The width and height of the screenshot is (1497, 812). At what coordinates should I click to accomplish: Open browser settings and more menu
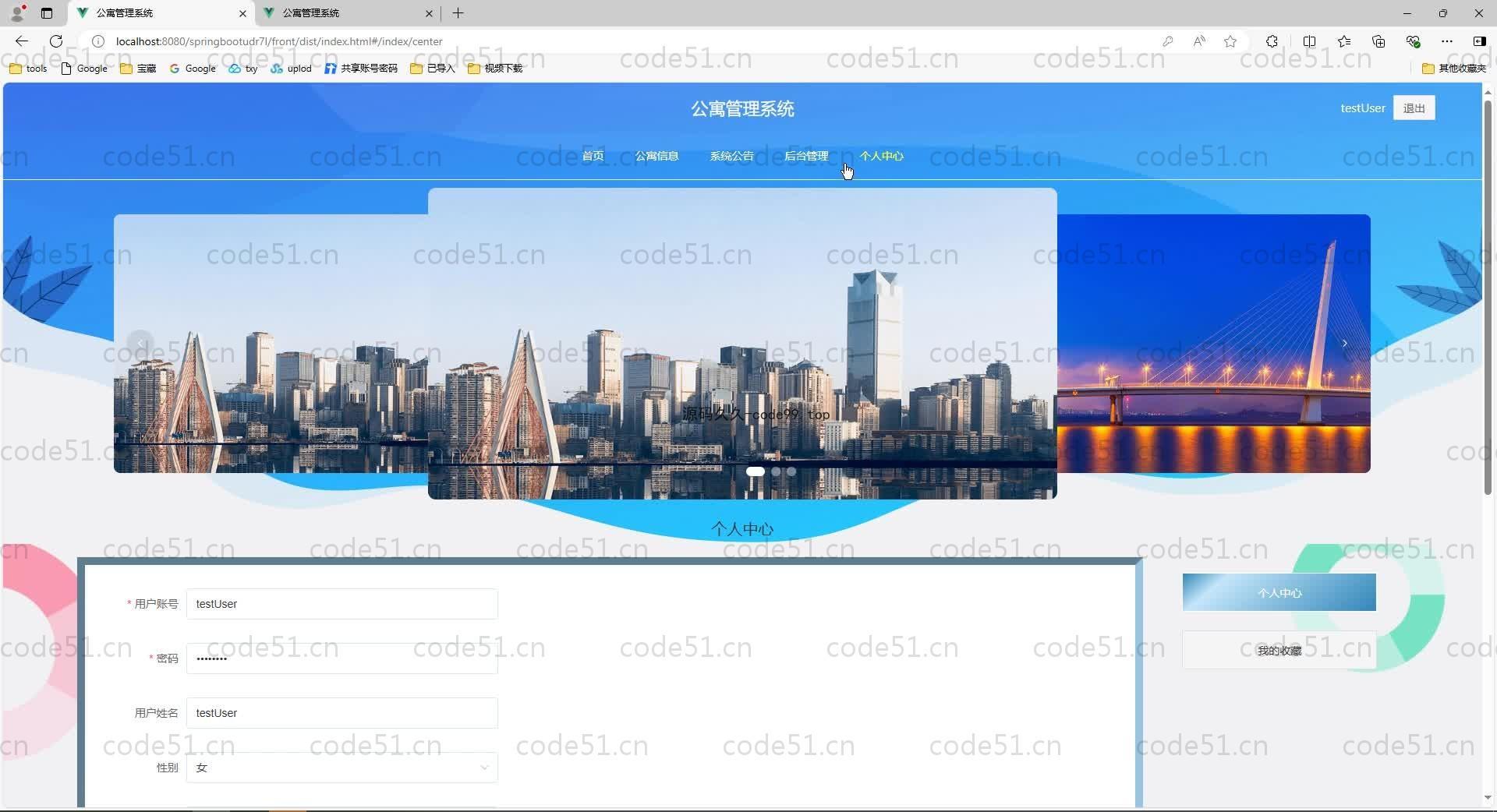1447,41
